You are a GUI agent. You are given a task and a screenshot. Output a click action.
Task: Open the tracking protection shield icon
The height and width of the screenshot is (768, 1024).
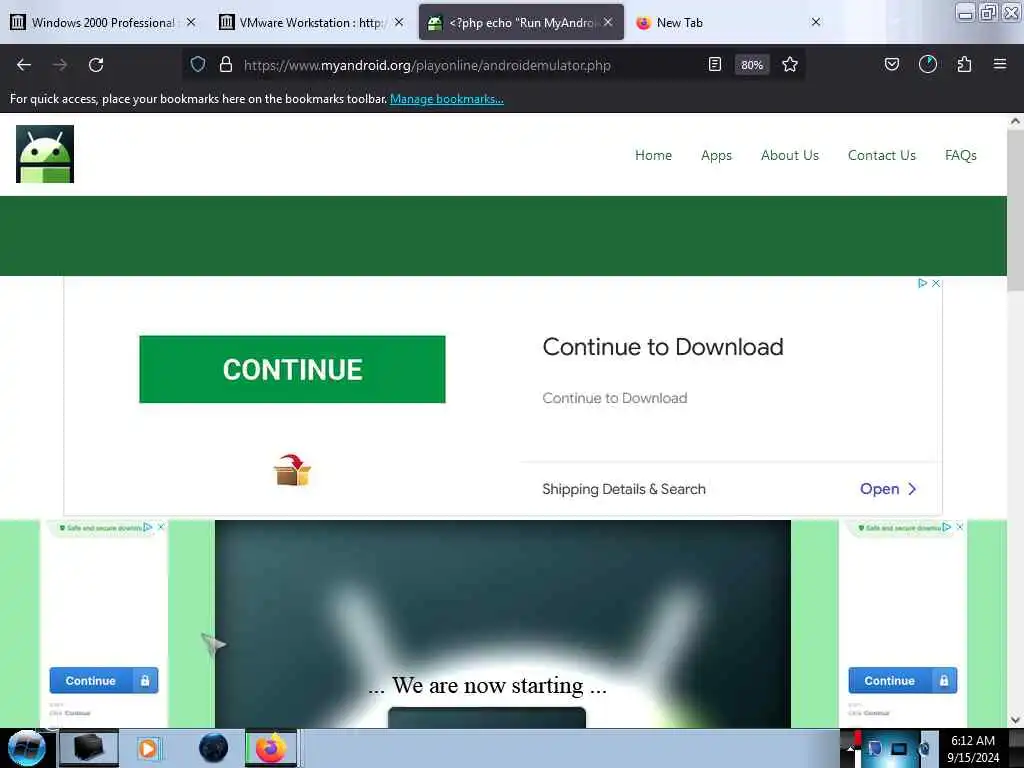coord(198,64)
